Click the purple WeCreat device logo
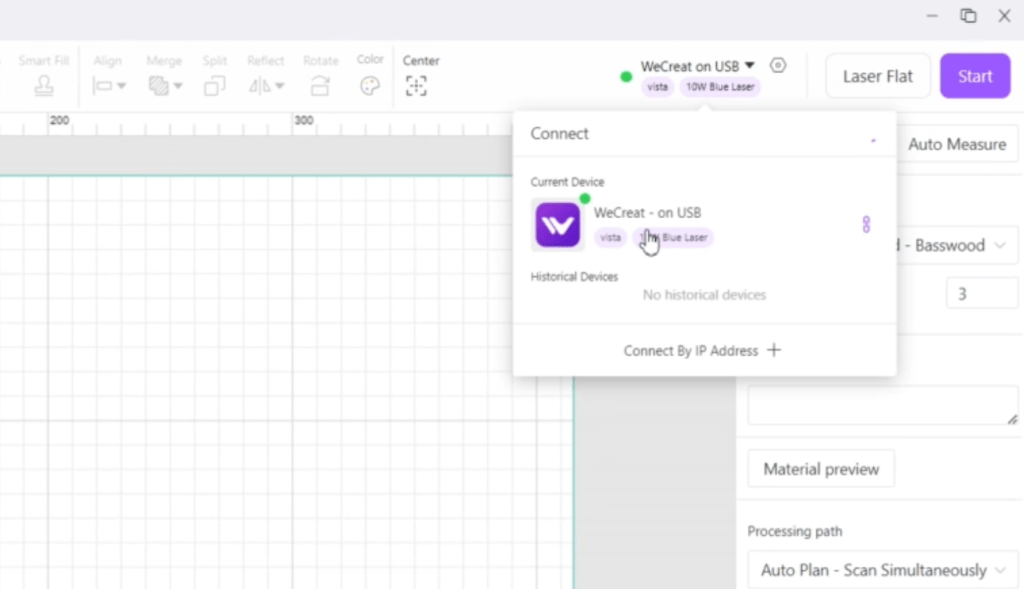Screen dimensions: 1024x589 point(557,225)
